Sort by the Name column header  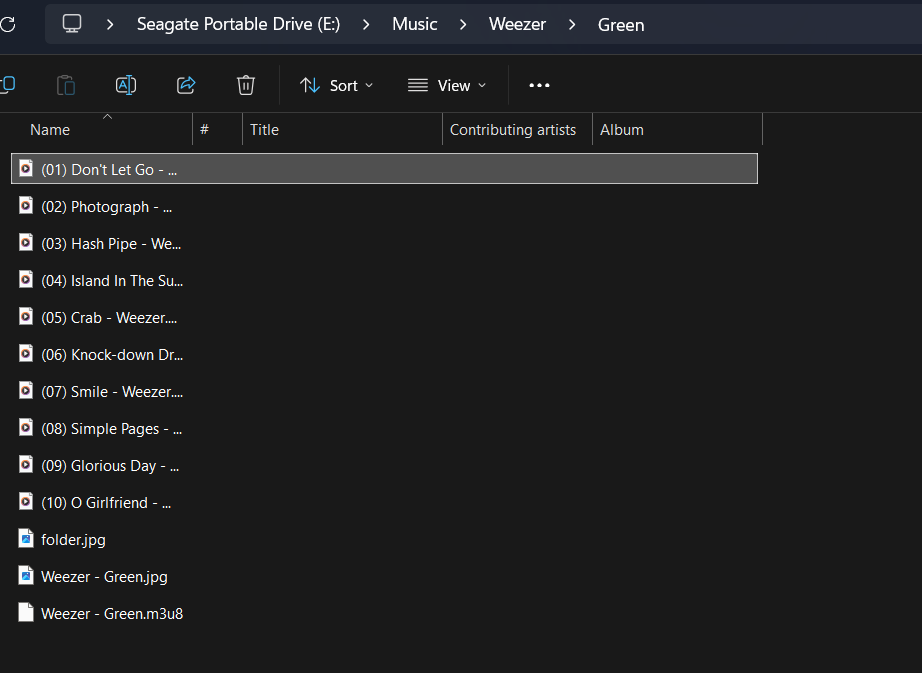[50, 130]
